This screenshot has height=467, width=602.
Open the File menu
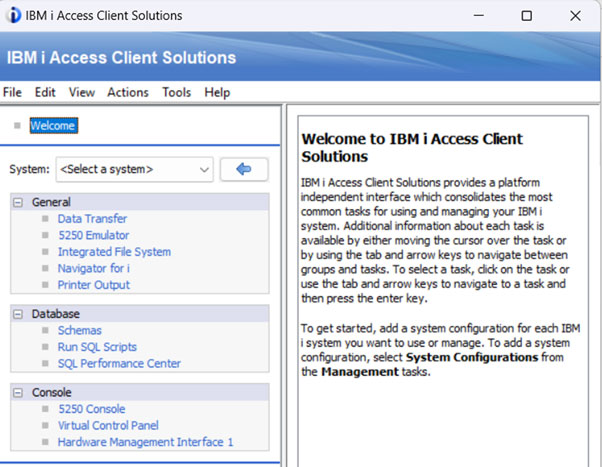click(12, 92)
